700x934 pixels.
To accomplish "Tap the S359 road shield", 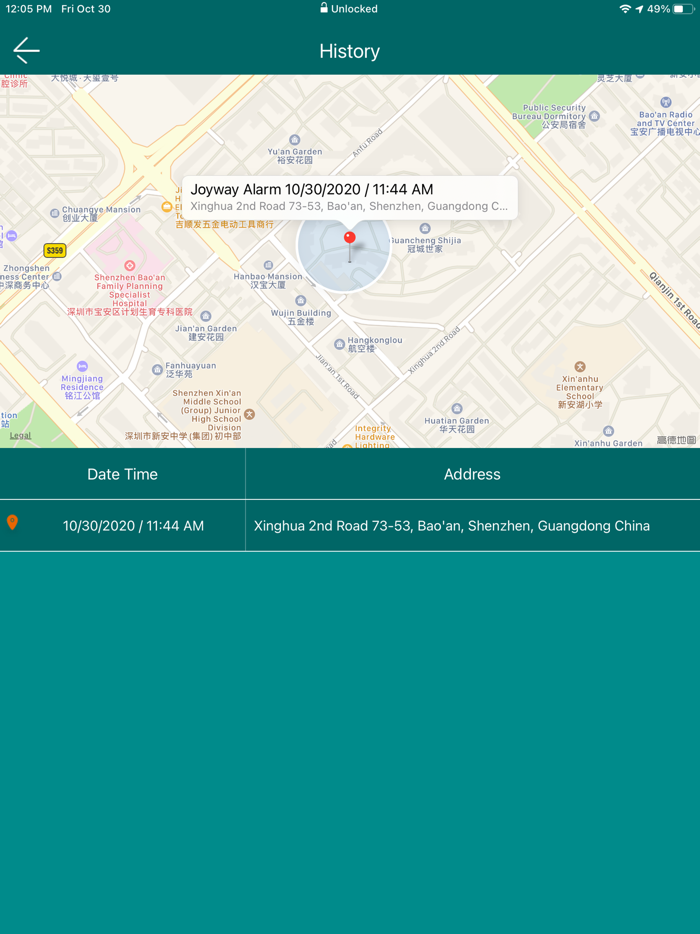I will point(55,250).
